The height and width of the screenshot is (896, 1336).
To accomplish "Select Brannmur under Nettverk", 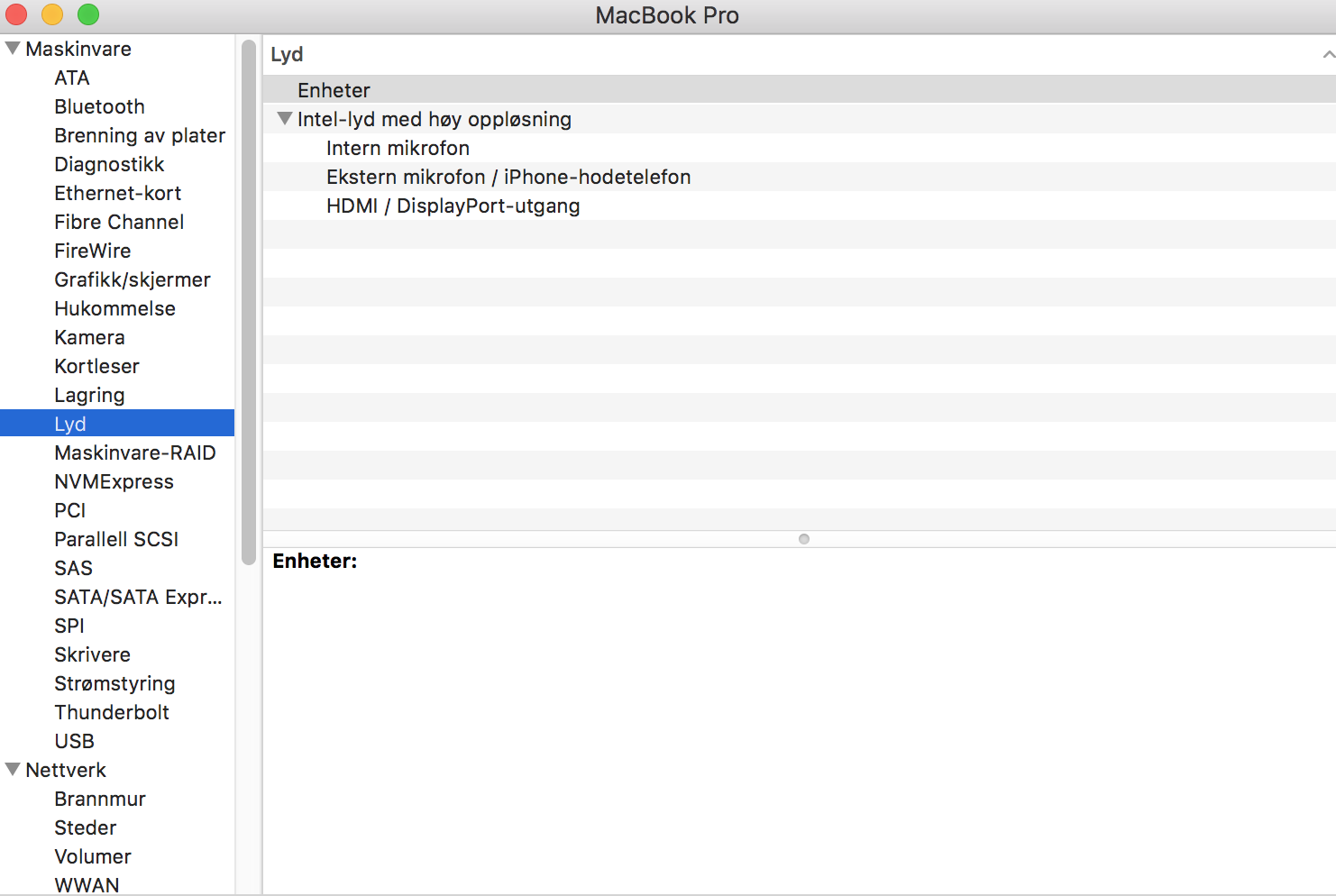I will coord(99,799).
